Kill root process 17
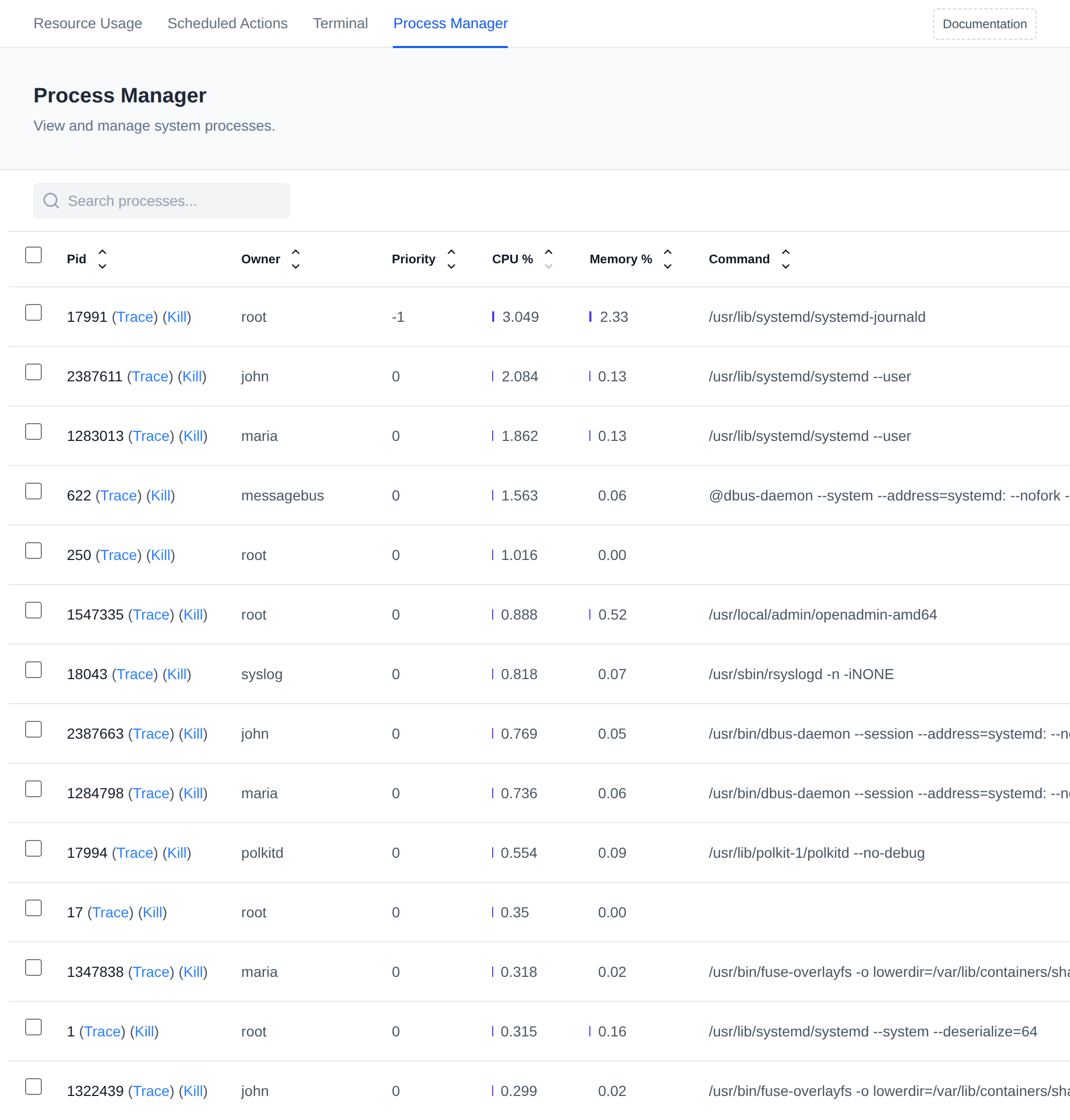 point(153,913)
